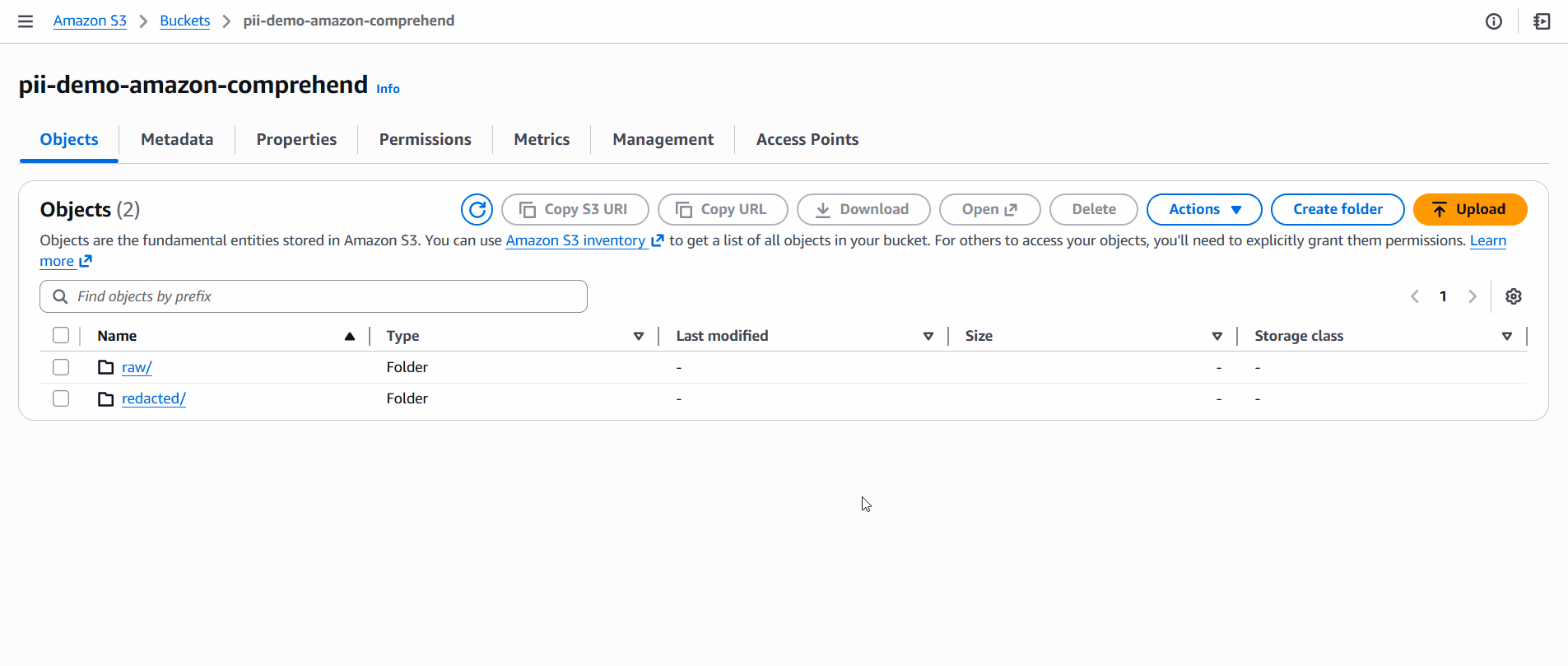Open the side panel icon next to info

coord(1542,21)
